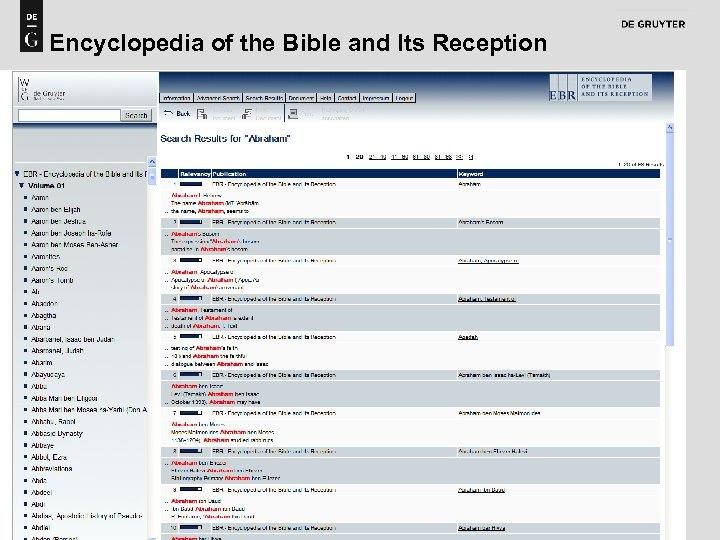
Task: Focus the sidebar search input field
Action: click(69, 115)
